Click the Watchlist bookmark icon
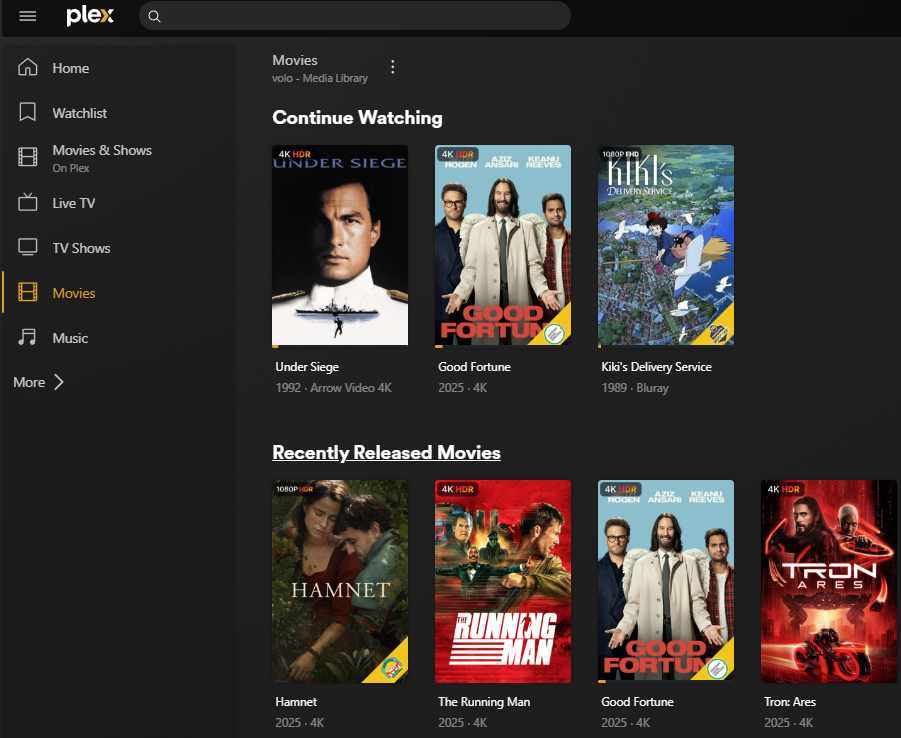This screenshot has height=738, width=901. tap(28, 112)
